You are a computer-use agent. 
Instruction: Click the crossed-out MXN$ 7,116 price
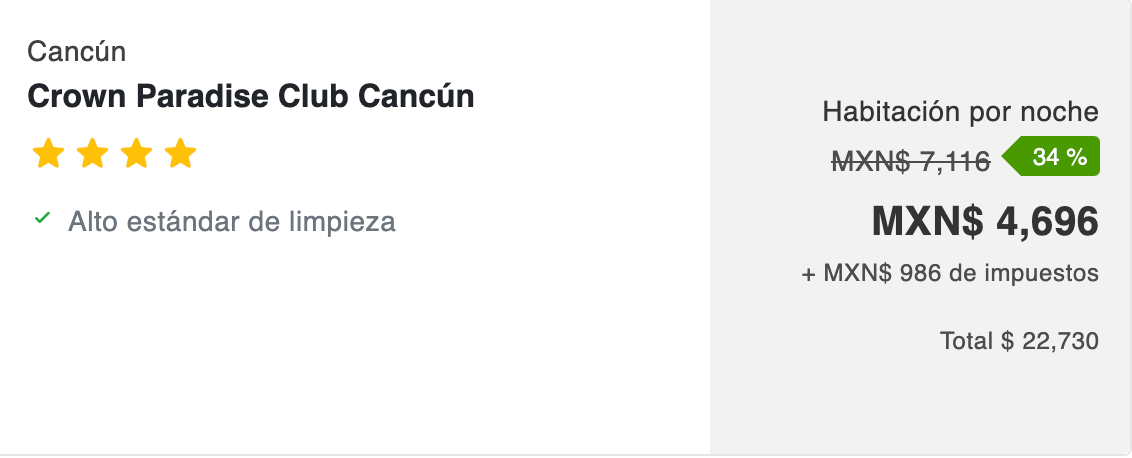(x=911, y=160)
